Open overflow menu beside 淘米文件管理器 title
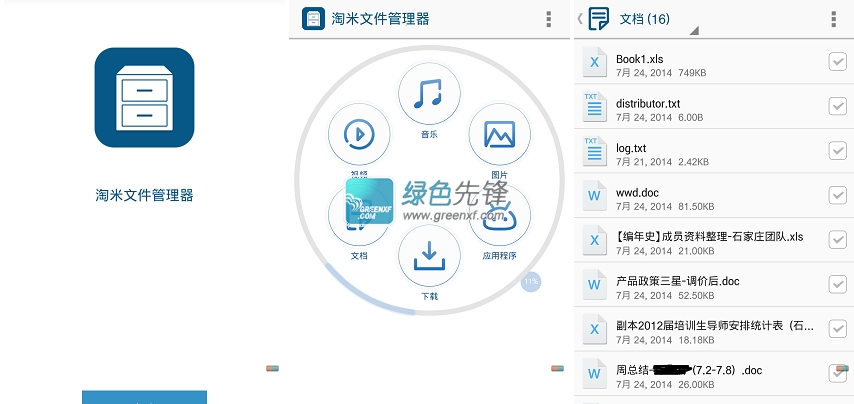 point(548,19)
